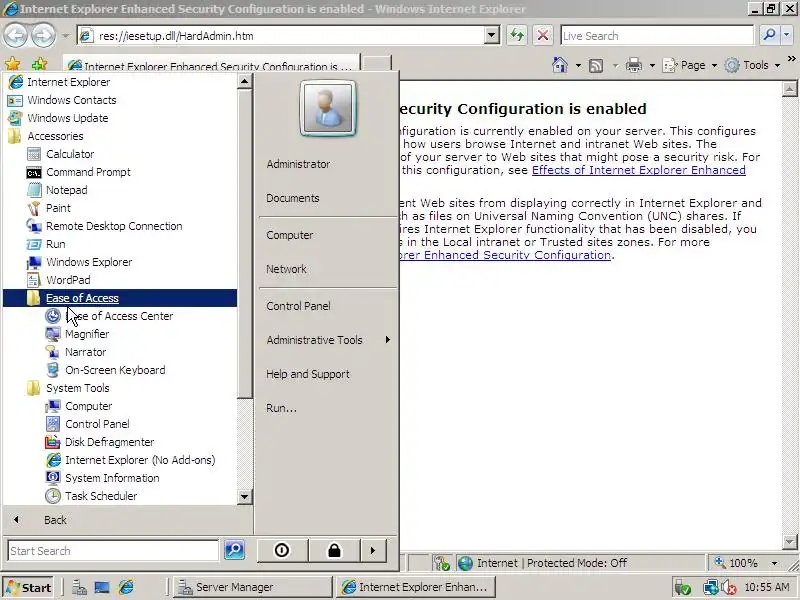Open the address bar dropdown
Screen dimensions: 800x600
pyautogui.click(x=491, y=36)
